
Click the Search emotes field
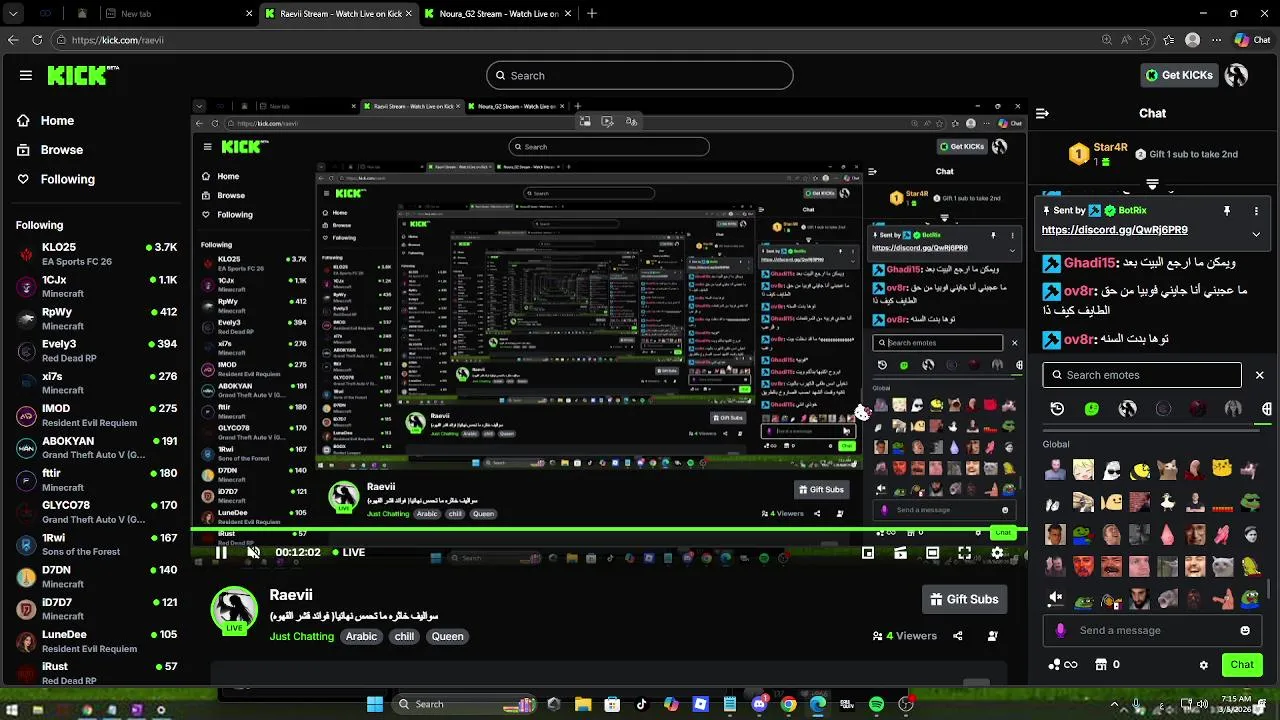[1142, 375]
